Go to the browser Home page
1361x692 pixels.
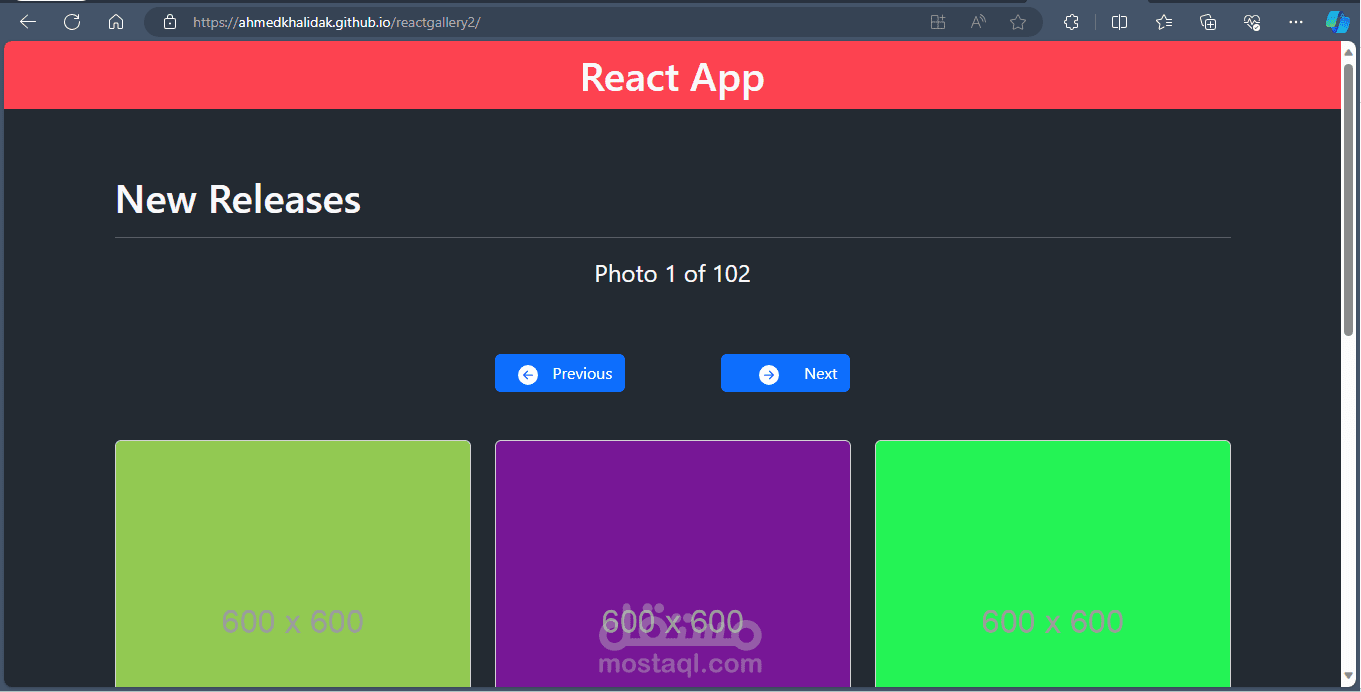[116, 21]
